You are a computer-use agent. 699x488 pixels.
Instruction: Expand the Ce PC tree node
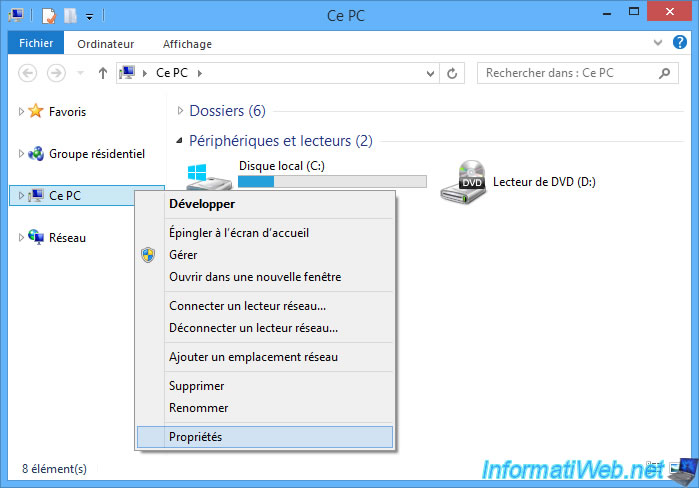tap(21, 195)
